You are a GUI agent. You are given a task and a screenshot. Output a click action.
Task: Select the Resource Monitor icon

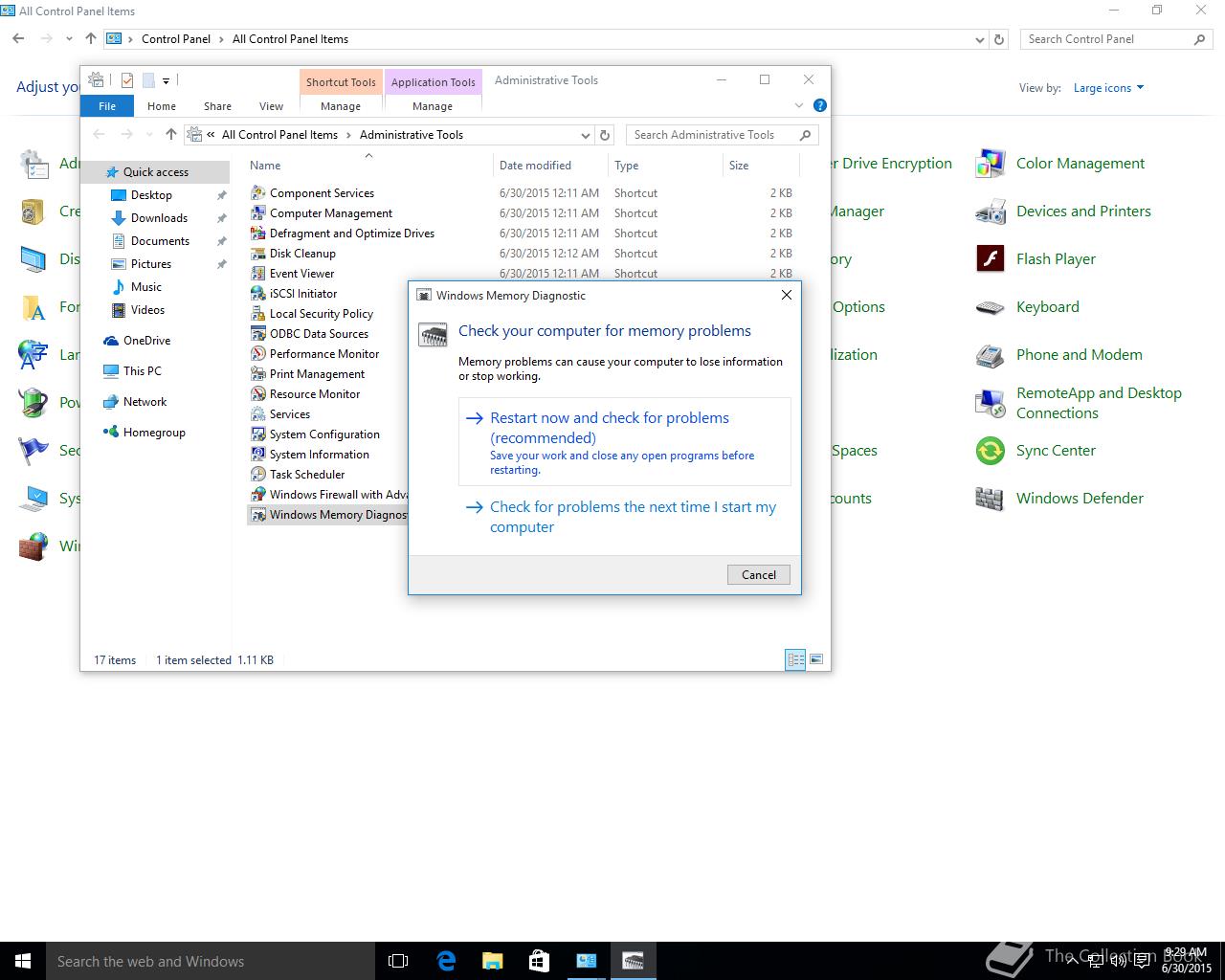pos(257,393)
